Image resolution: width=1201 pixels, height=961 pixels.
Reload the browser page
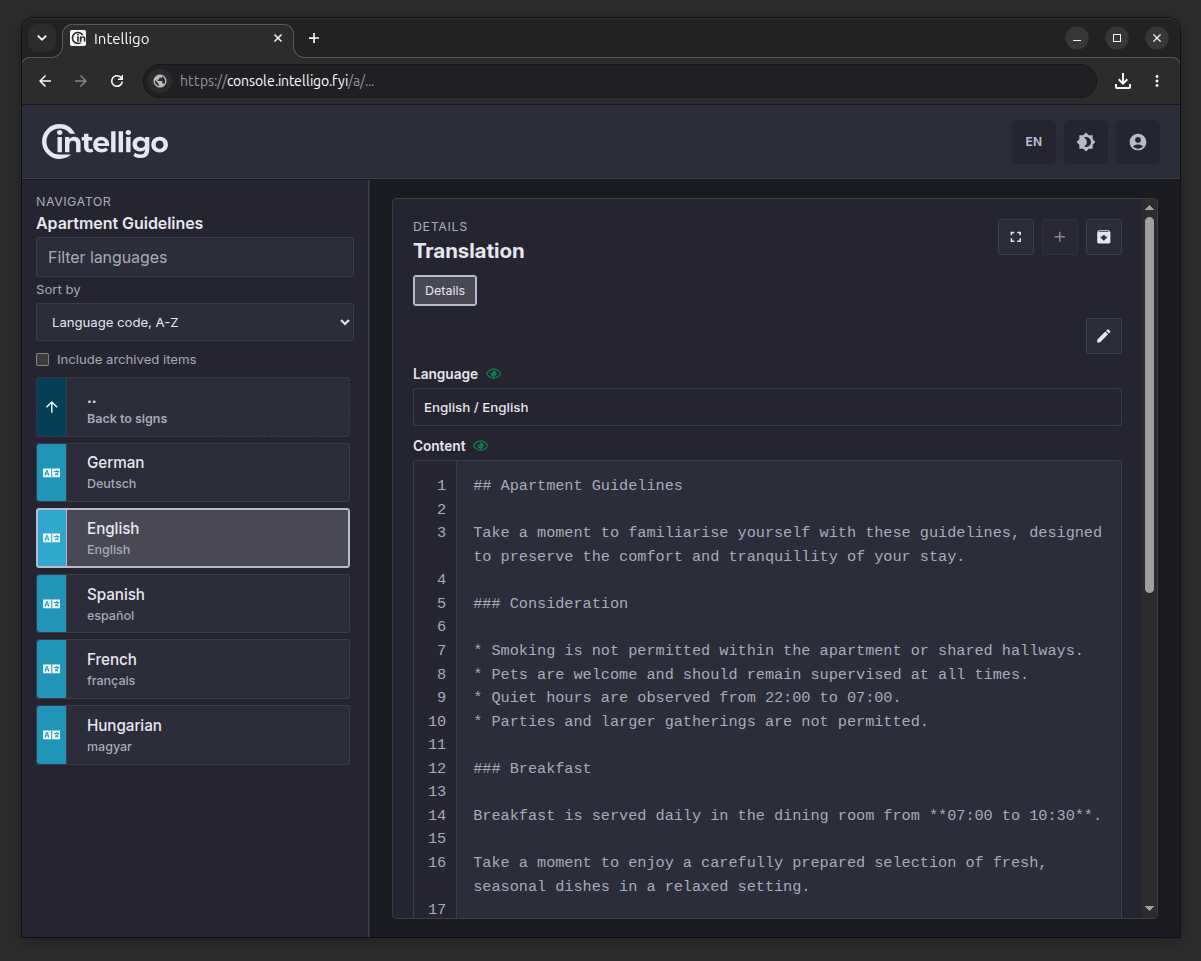(117, 81)
